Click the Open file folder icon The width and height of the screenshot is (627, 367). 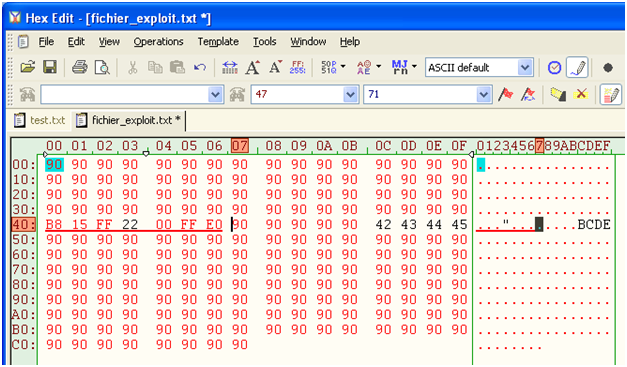pyautogui.click(x=28, y=67)
